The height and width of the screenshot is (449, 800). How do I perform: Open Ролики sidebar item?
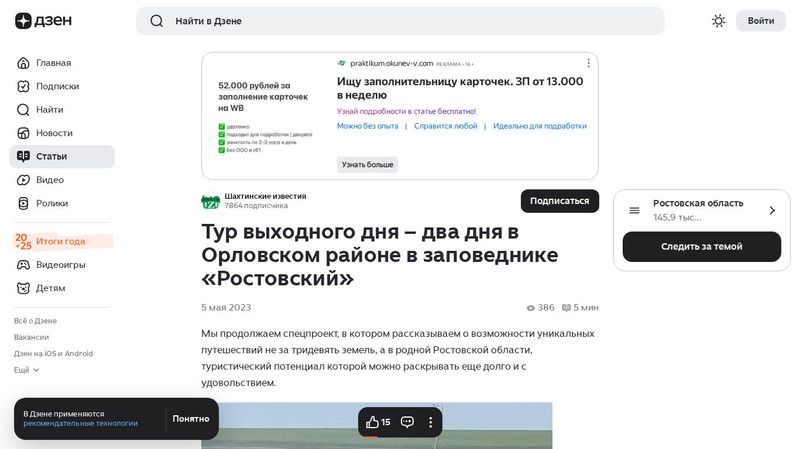(51, 203)
